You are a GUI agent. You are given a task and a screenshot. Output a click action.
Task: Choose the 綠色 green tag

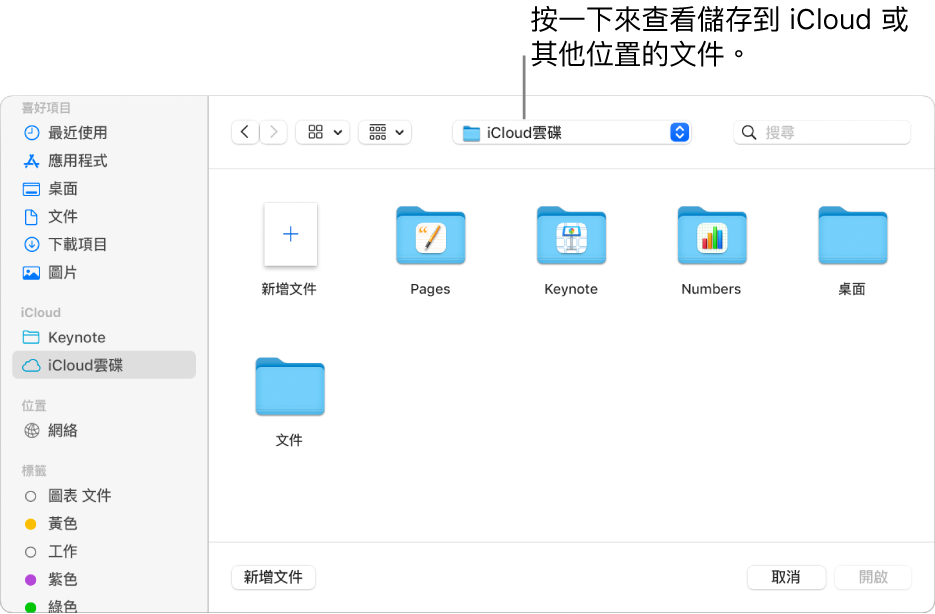point(104,606)
